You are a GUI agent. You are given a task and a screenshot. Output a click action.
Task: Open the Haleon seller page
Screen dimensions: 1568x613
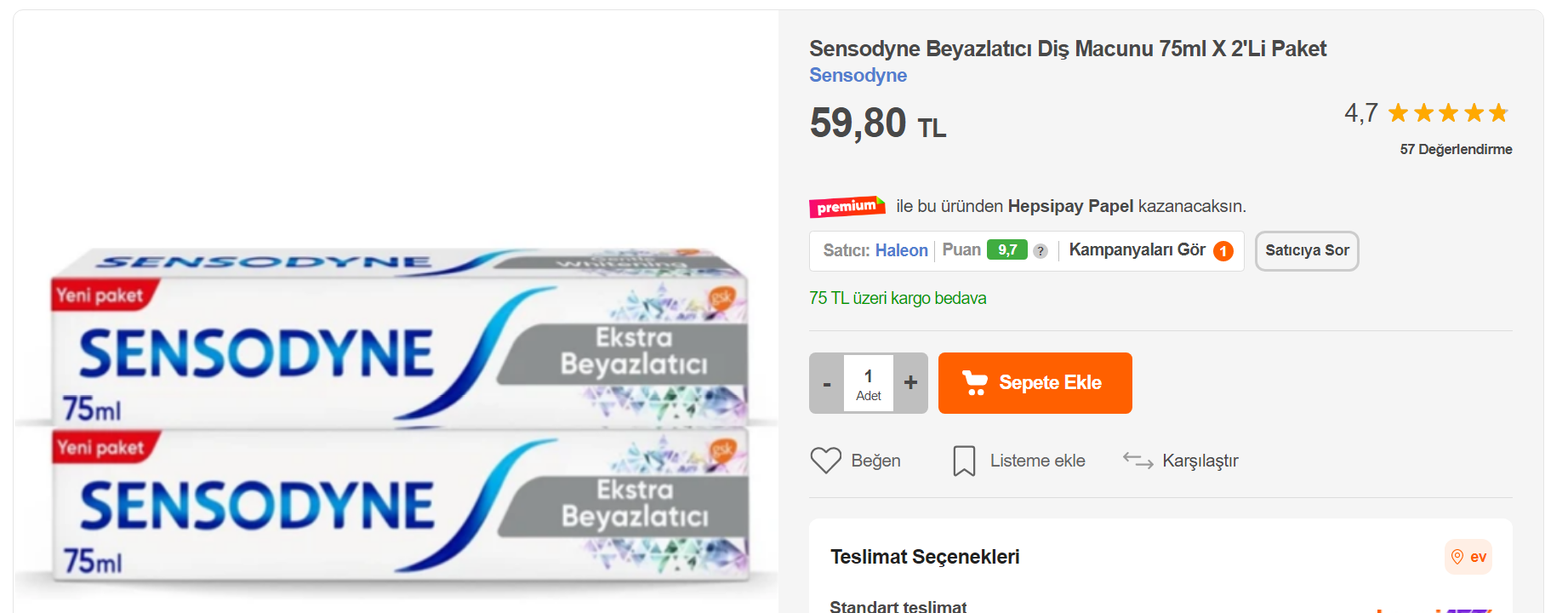tap(901, 250)
